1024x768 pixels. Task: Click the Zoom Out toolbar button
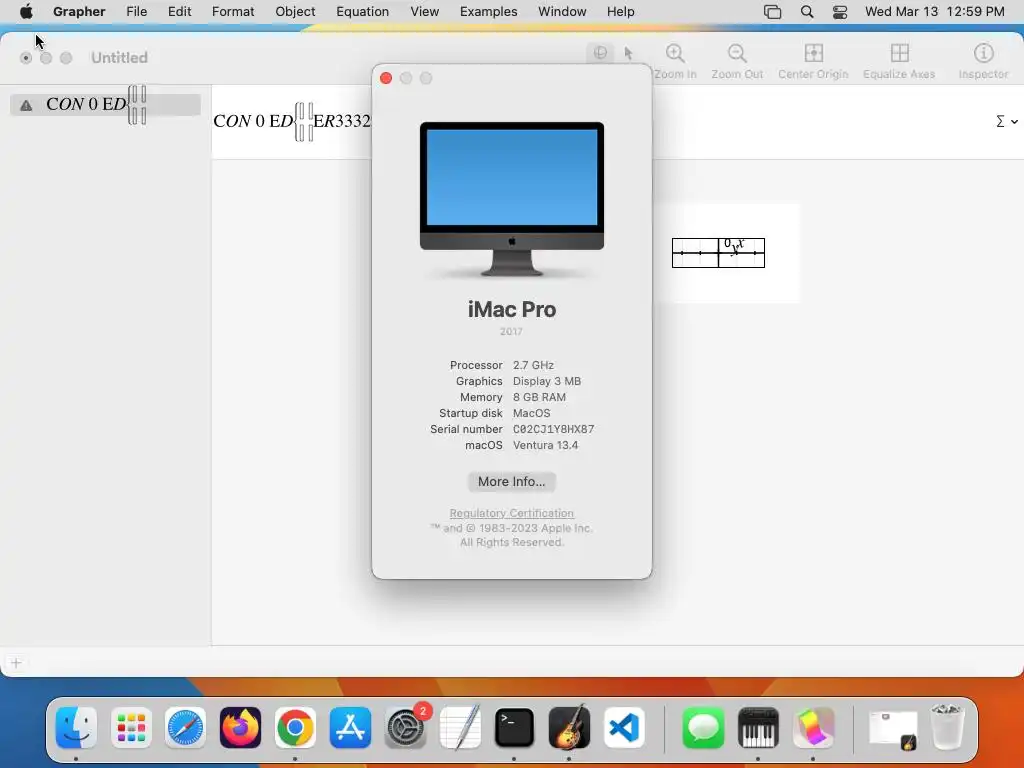tap(737, 61)
